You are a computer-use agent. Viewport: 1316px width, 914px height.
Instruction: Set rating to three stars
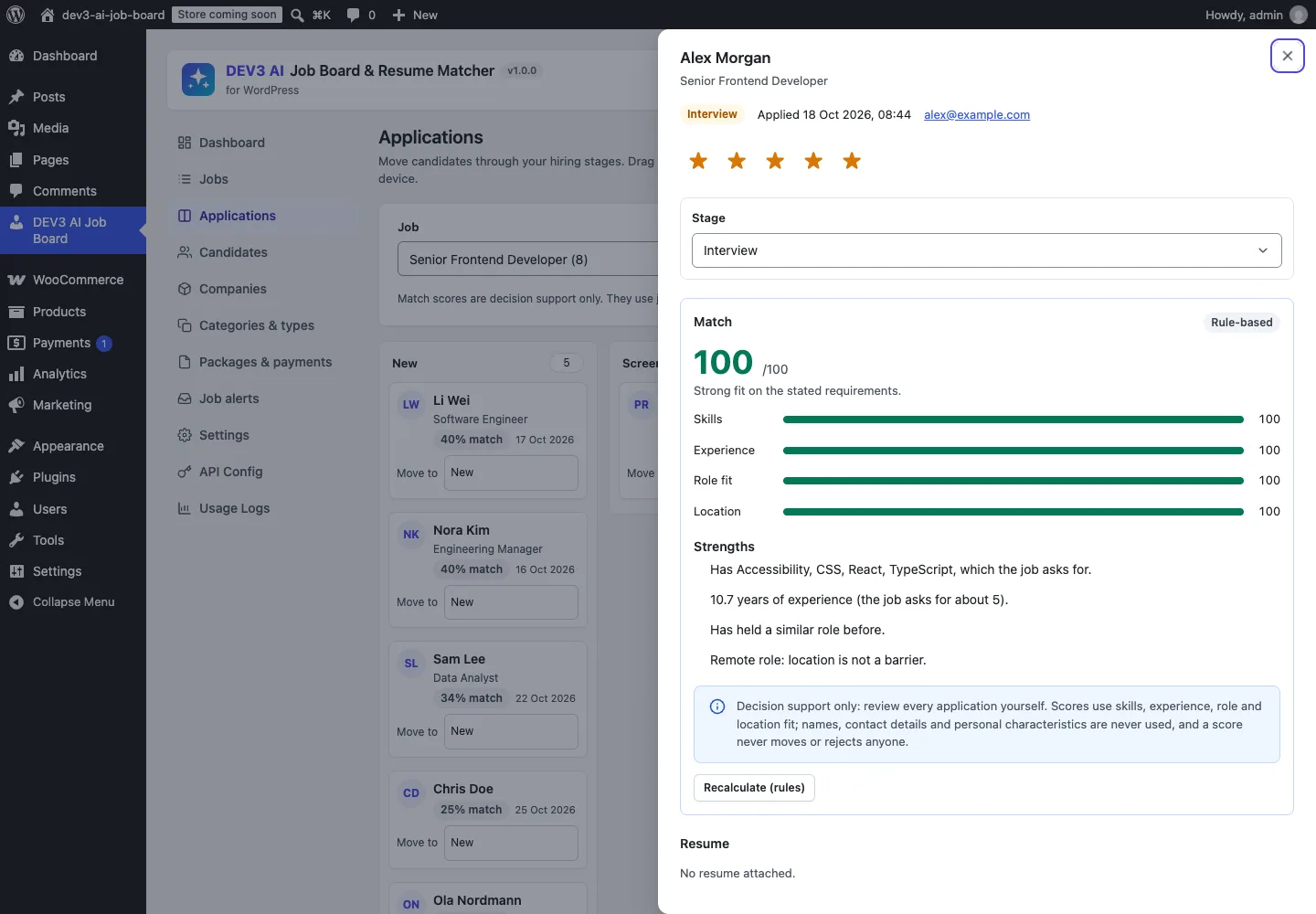[x=775, y=161]
